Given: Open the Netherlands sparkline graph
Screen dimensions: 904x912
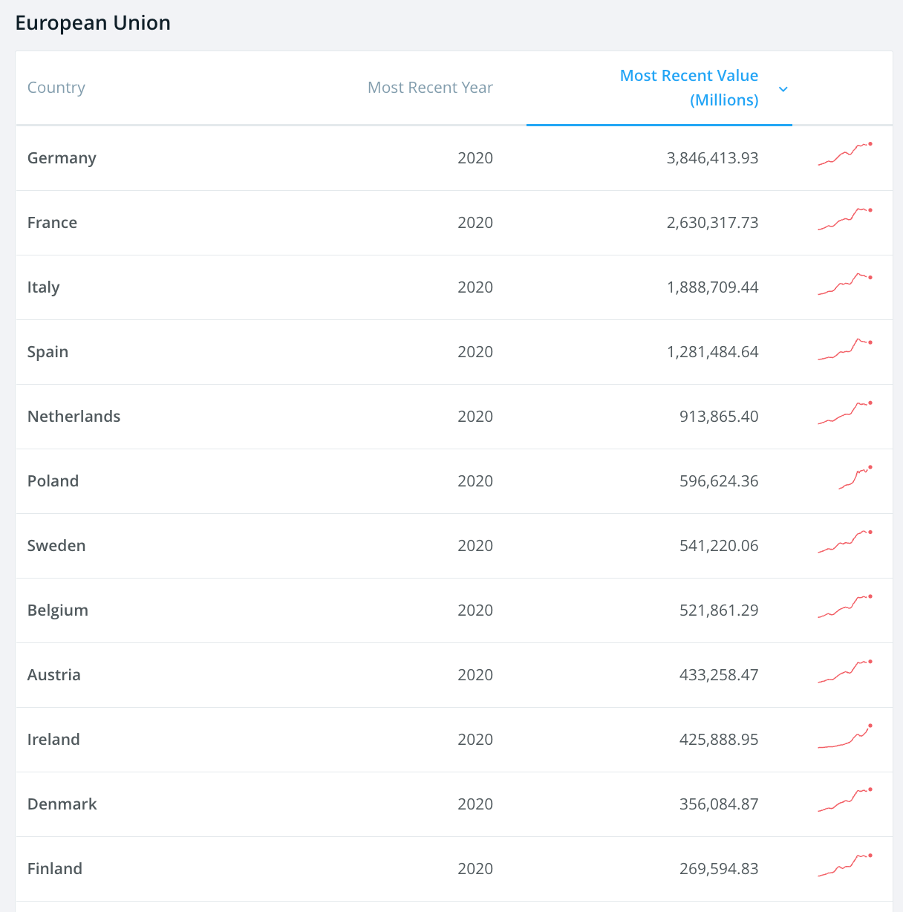Looking at the screenshot, I should point(845,413).
